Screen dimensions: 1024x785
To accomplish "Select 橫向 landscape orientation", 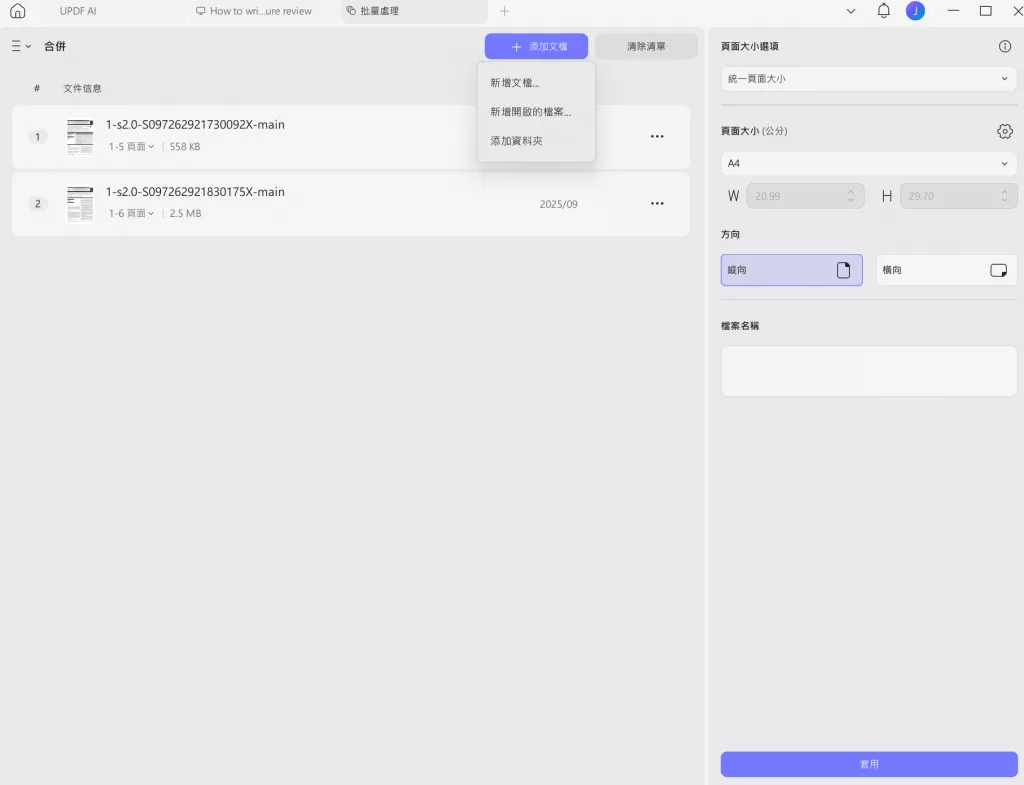I will [945, 269].
